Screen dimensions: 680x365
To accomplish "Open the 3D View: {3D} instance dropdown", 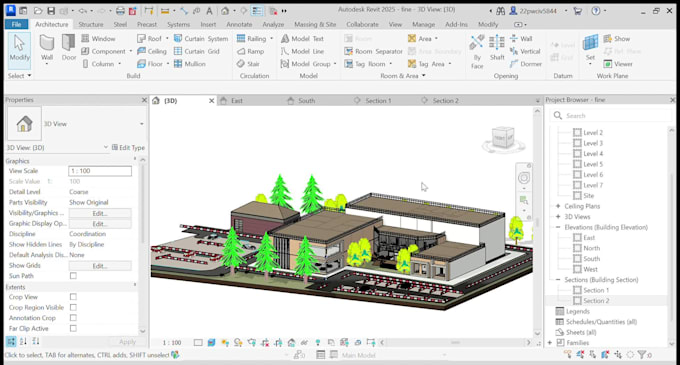I will (x=106, y=147).
